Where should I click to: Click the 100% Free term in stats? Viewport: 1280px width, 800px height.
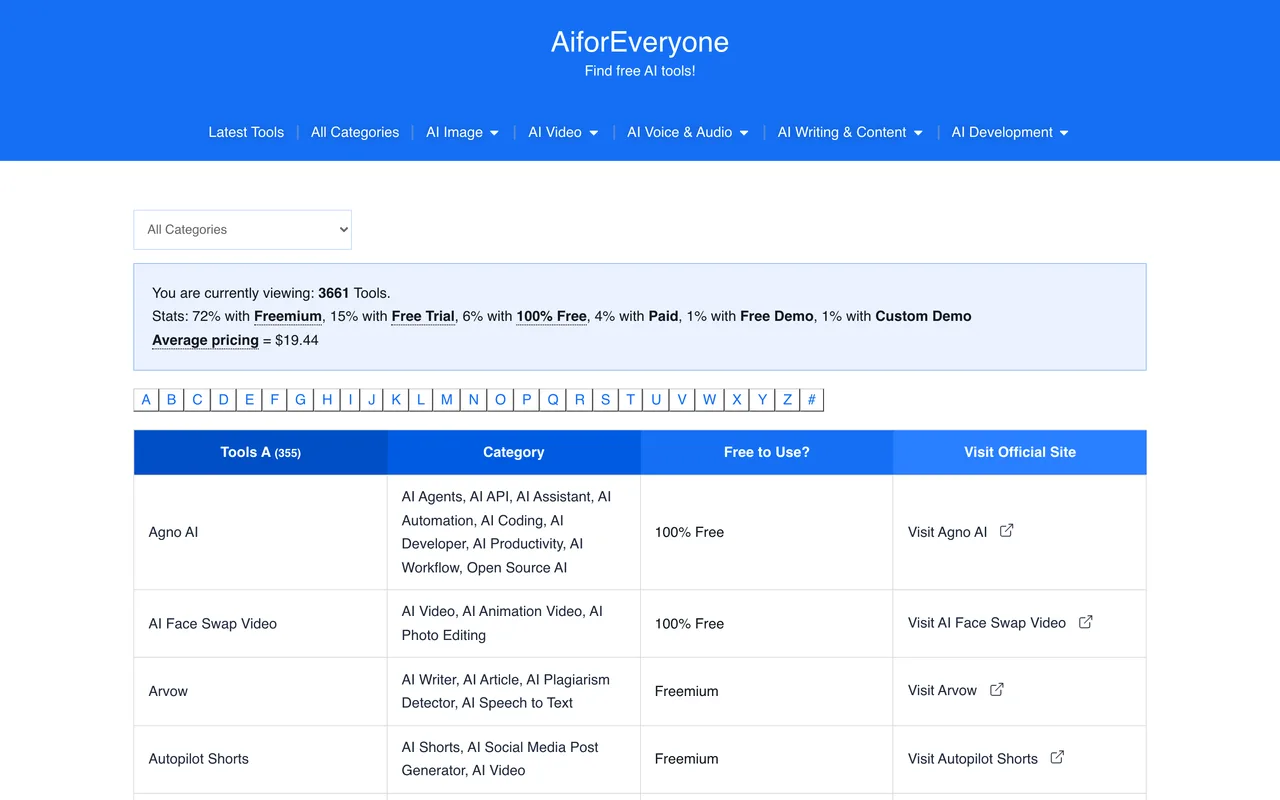(551, 316)
